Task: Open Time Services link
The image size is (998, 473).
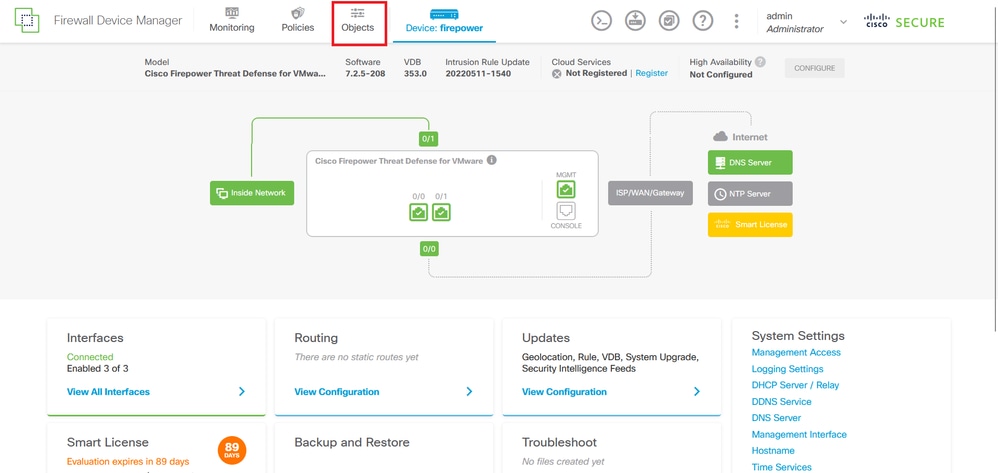Action: (782, 467)
